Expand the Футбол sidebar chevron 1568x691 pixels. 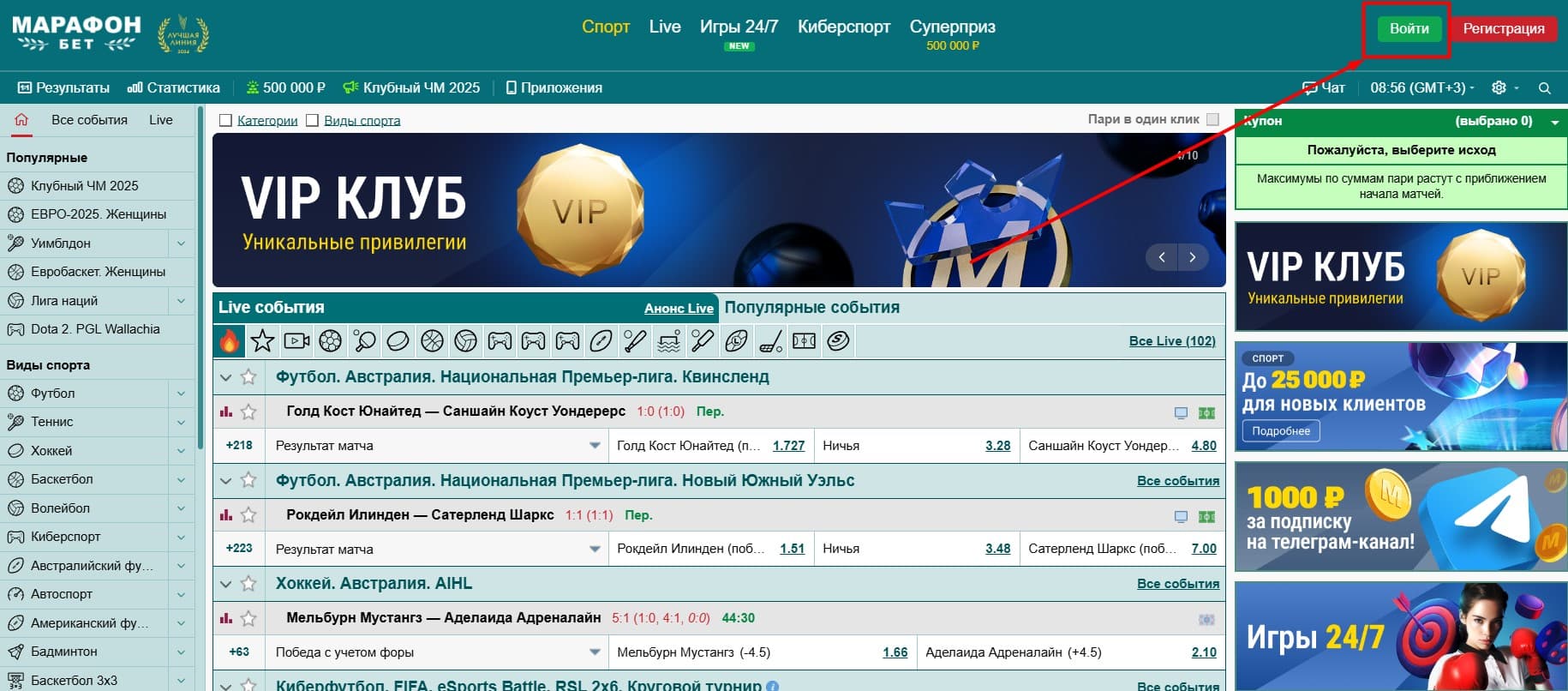pos(181,394)
